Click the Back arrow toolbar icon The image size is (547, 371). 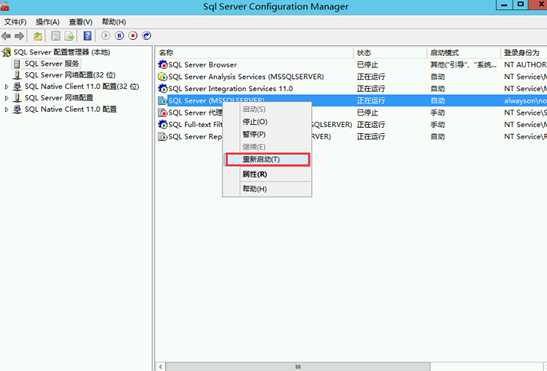click(6, 36)
